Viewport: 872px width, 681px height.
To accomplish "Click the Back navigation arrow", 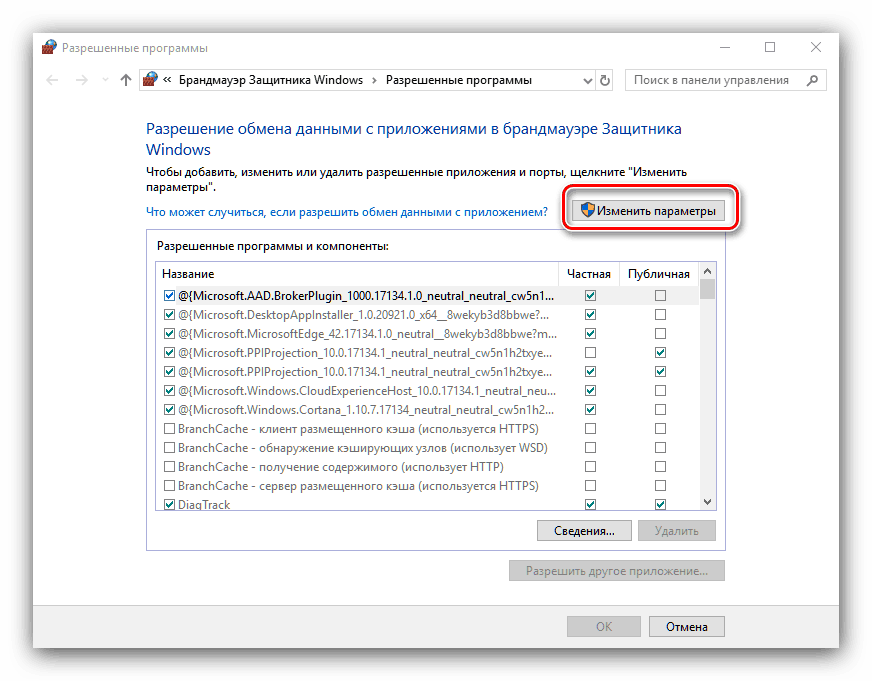I will point(52,81).
